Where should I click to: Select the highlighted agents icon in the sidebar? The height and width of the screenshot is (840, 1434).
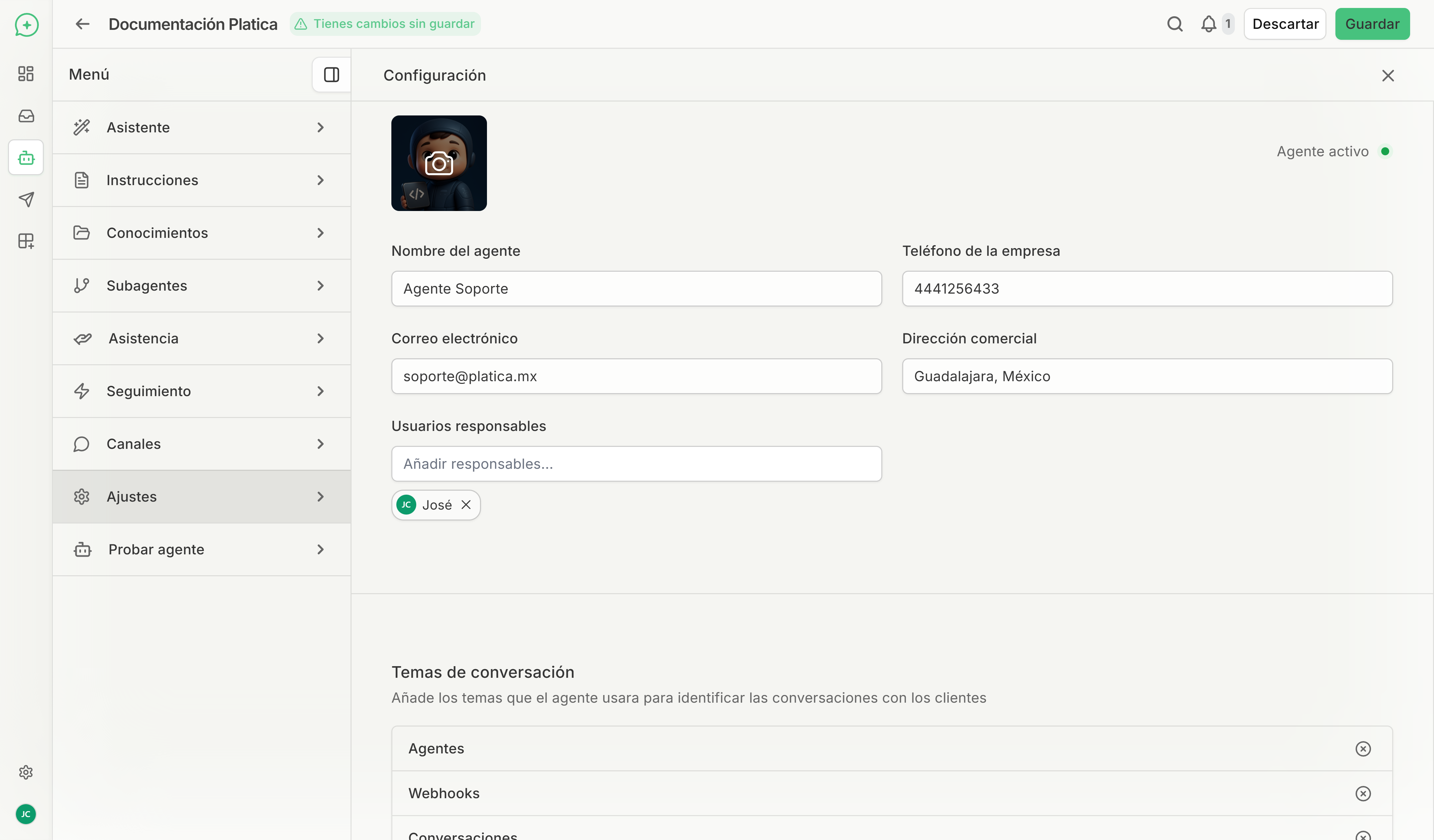pyautogui.click(x=26, y=158)
